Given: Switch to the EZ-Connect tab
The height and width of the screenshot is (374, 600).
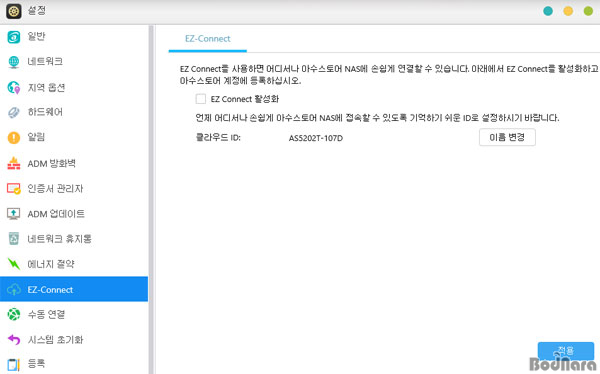Looking at the screenshot, I should click(x=207, y=39).
